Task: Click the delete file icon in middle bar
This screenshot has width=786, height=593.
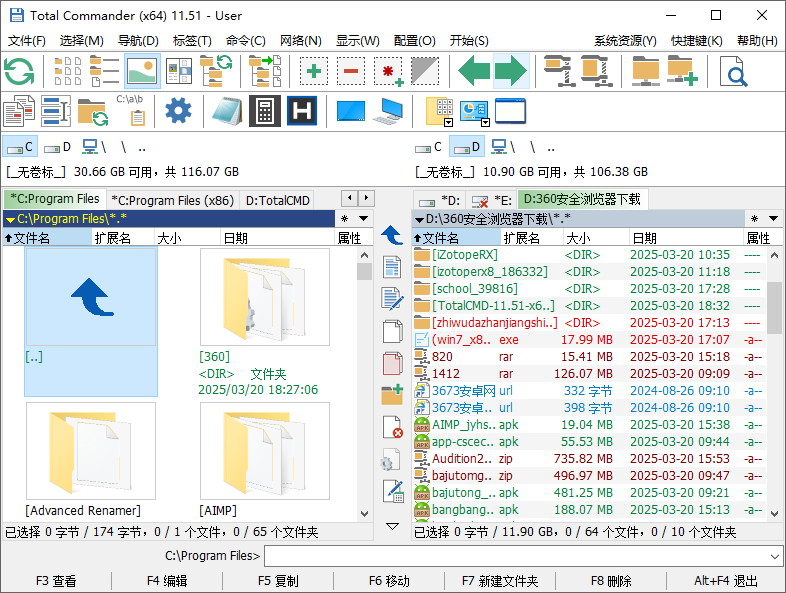Action: coord(392,427)
